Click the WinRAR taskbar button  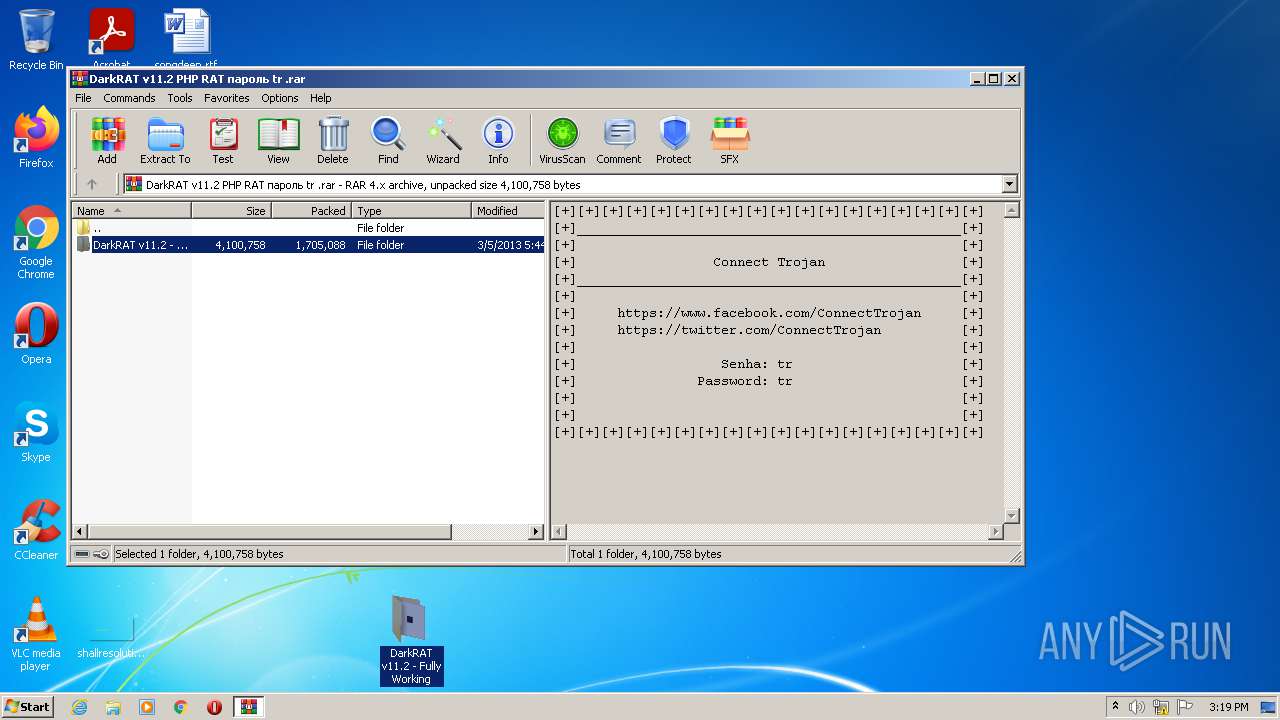coord(249,707)
